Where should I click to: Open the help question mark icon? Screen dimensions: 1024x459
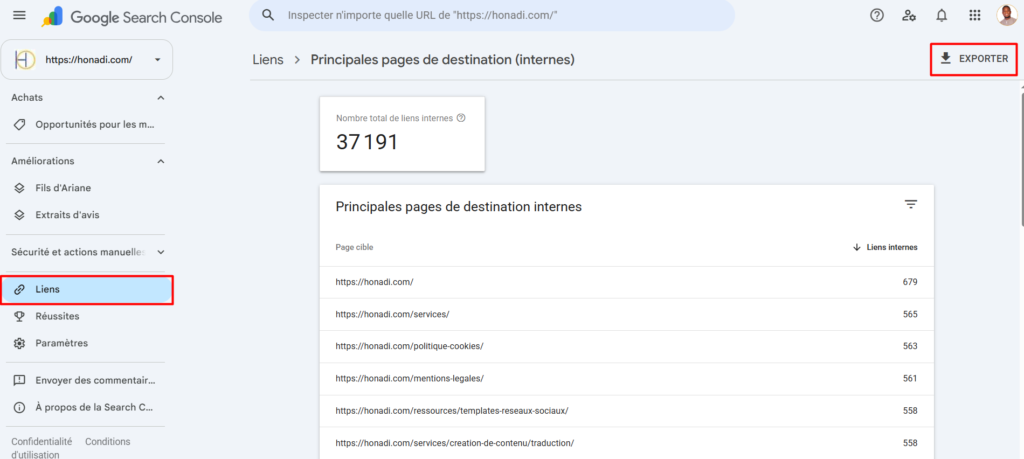[877, 16]
